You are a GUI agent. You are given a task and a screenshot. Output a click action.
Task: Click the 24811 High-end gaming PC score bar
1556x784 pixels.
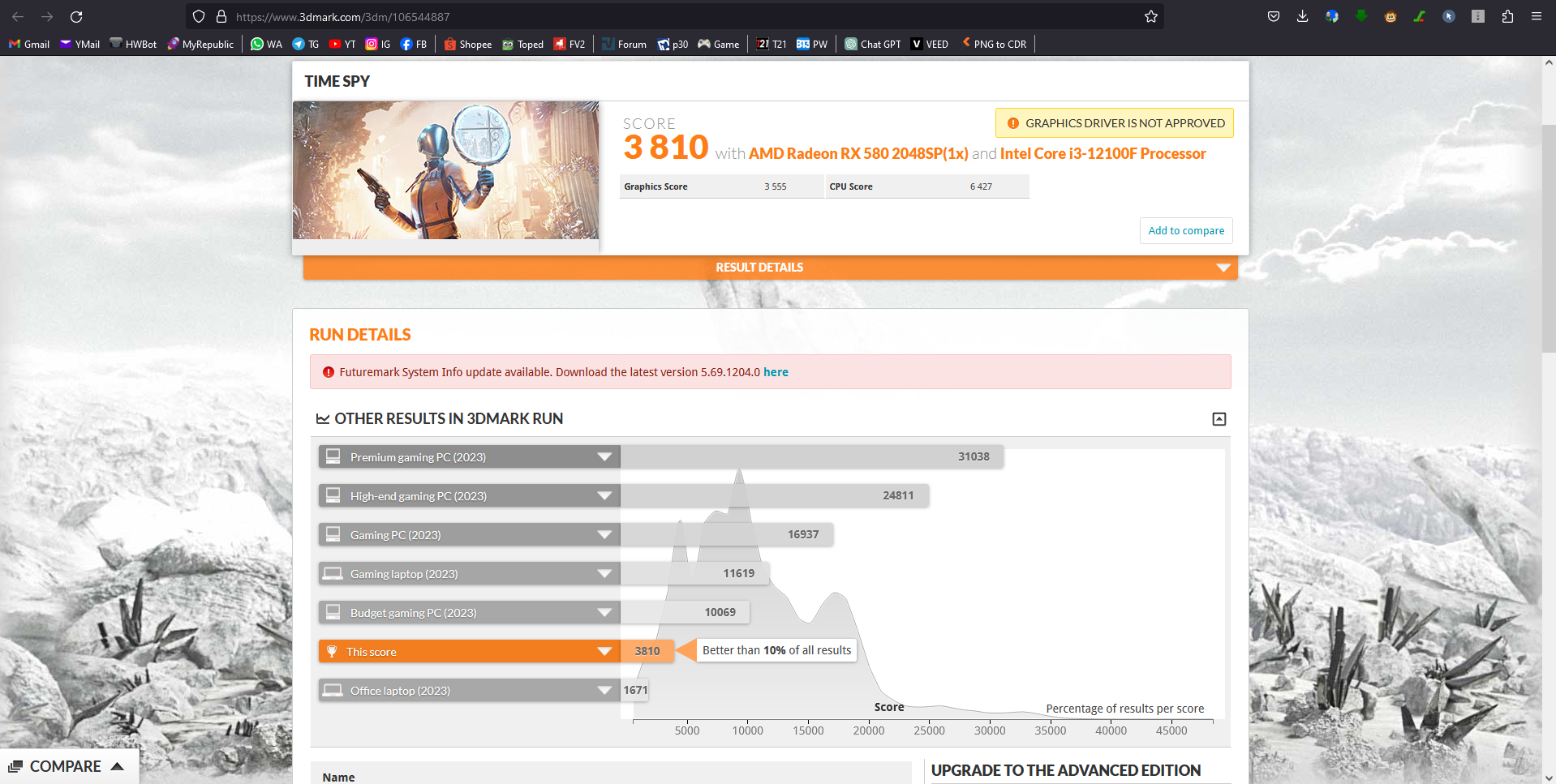click(775, 495)
